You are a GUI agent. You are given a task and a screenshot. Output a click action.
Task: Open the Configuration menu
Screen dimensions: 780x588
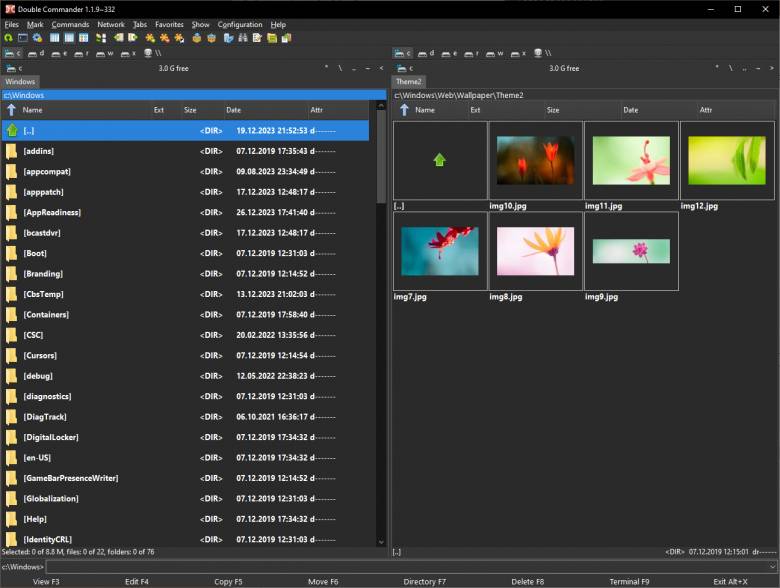[240, 24]
